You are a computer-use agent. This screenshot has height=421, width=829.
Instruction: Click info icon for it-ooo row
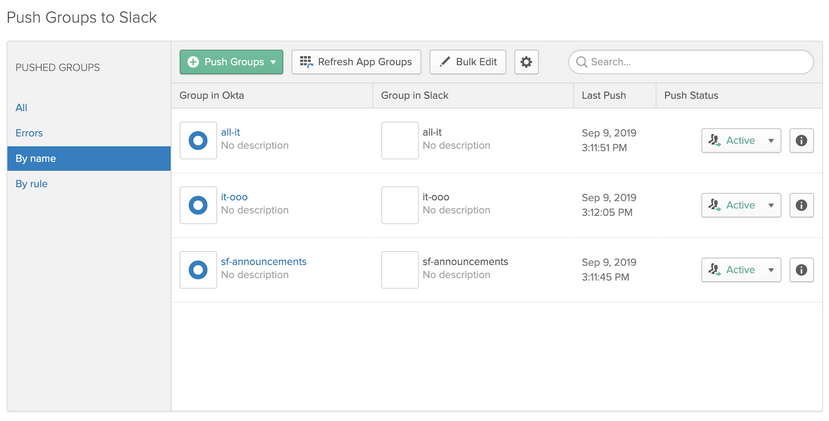(801, 205)
